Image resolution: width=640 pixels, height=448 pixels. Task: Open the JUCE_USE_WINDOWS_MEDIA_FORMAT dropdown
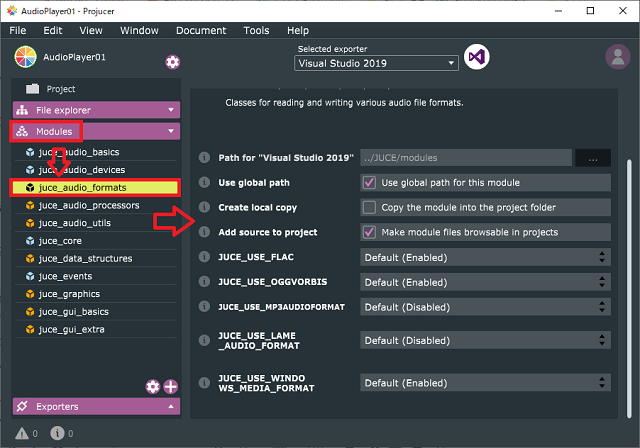(x=485, y=383)
